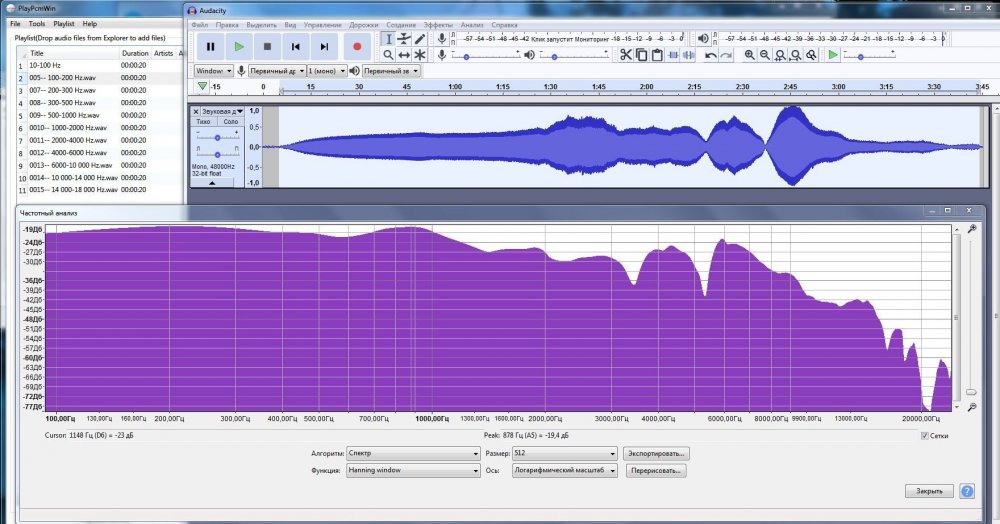The image size is (1000, 524).
Task: Open the Playlist menu in PlayPcmWin
Action: [63, 23]
